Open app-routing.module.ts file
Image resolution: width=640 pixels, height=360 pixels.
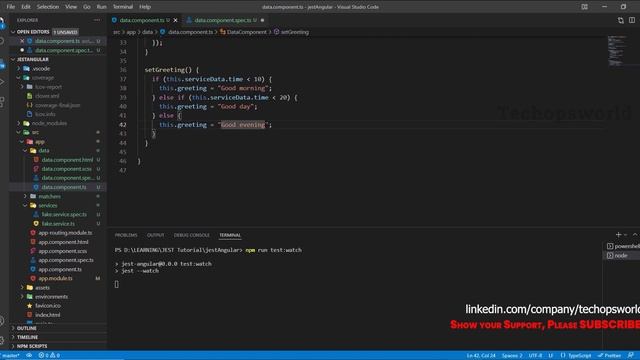pos(65,233)
